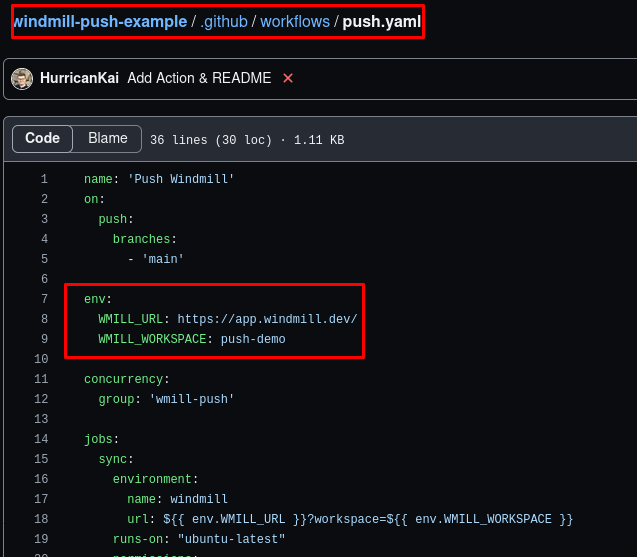Select line number 8
This screenshot has height=557, width=637.
[x=44, y=319]
